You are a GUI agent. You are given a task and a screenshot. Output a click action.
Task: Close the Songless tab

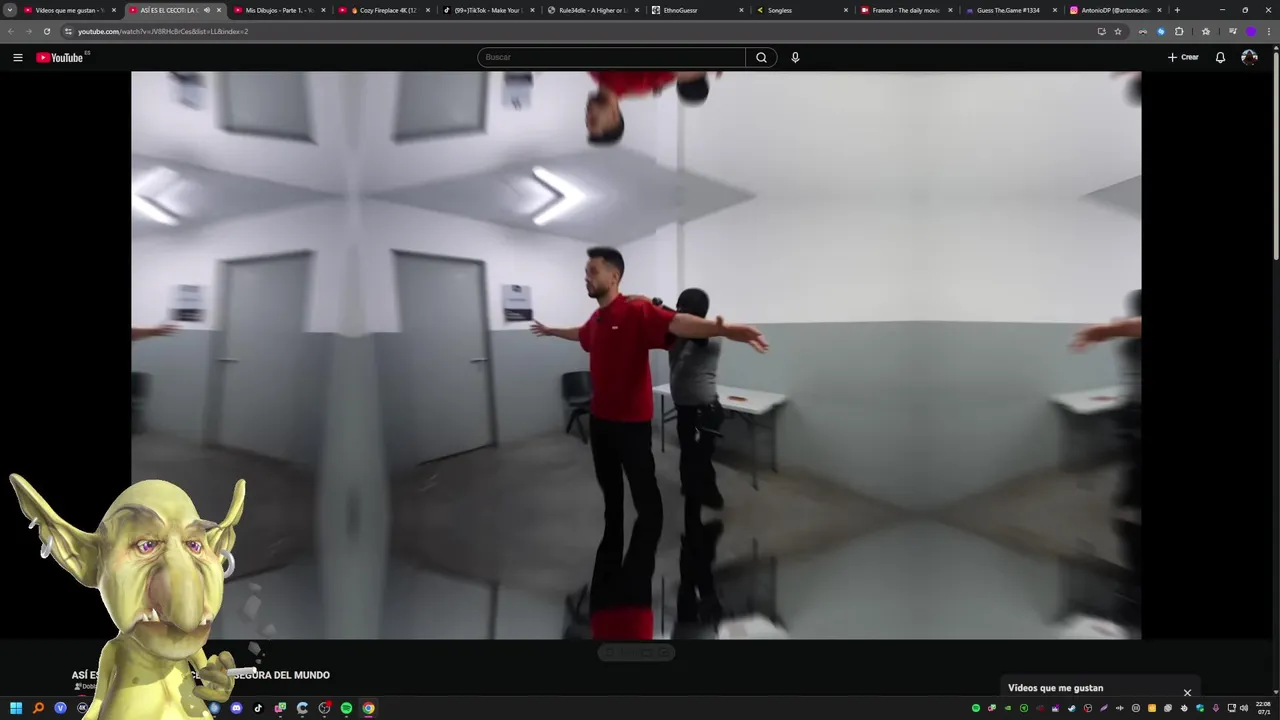click(846, 10)
